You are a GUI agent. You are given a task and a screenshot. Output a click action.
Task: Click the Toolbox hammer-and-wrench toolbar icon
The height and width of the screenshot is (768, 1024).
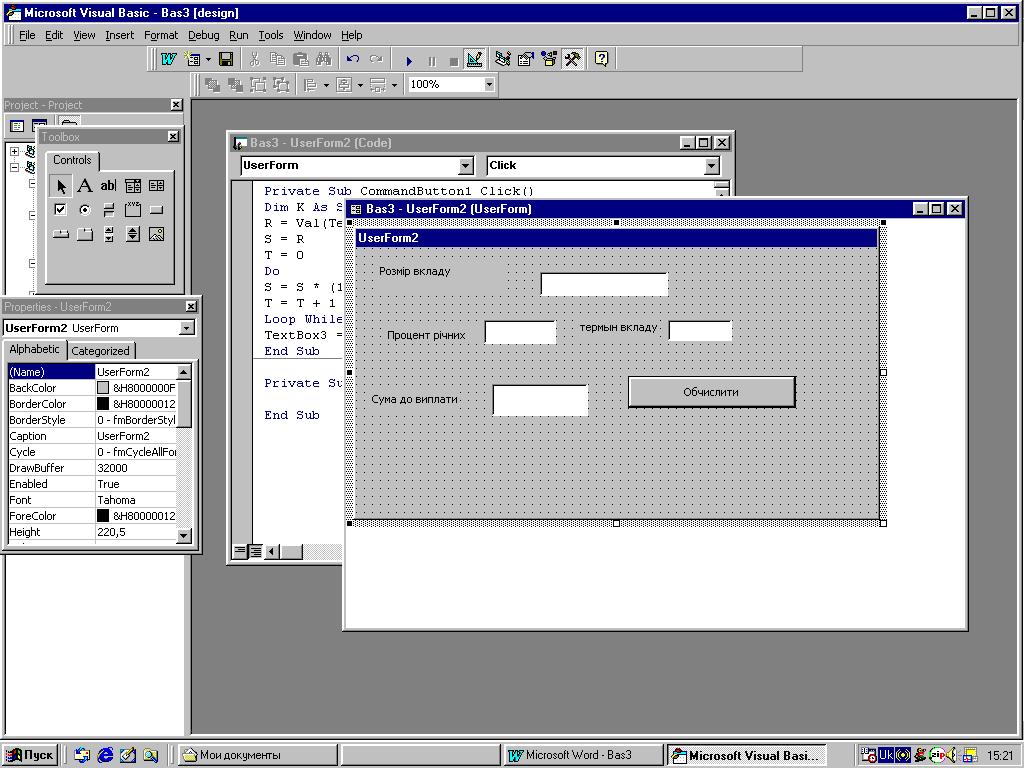tap(572, 59)
